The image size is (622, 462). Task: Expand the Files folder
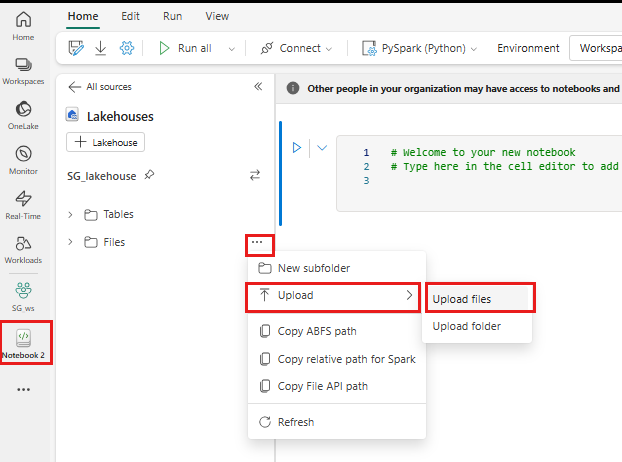tap(70, 242)
